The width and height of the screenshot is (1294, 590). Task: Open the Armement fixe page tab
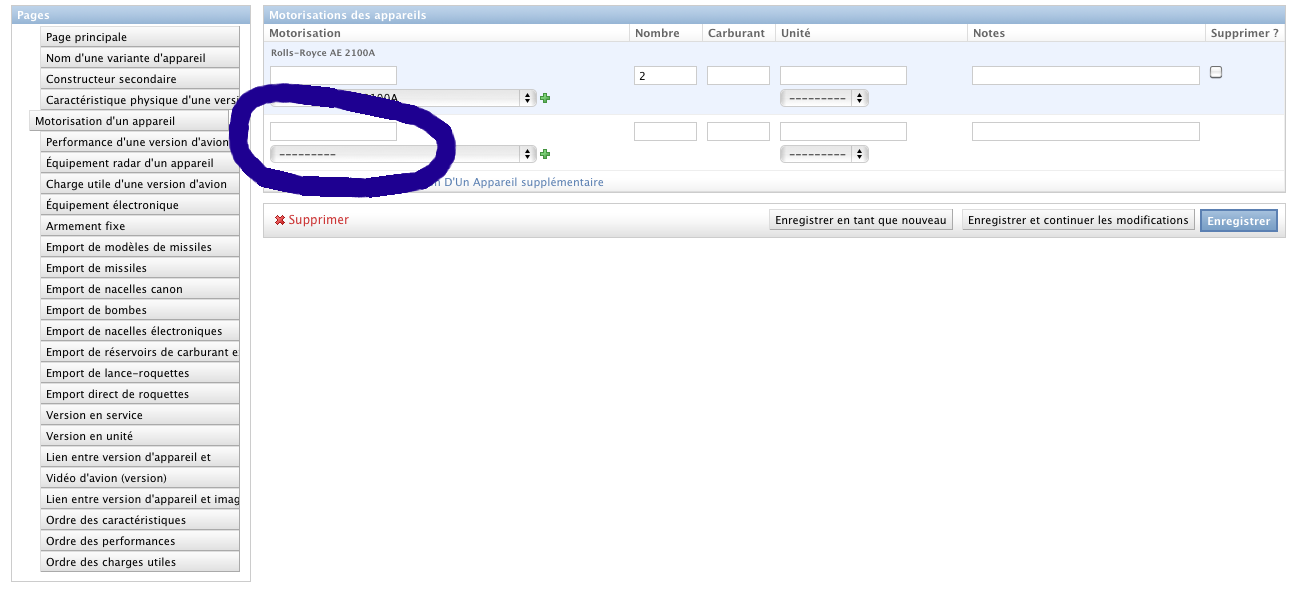(x=140, y=226)
